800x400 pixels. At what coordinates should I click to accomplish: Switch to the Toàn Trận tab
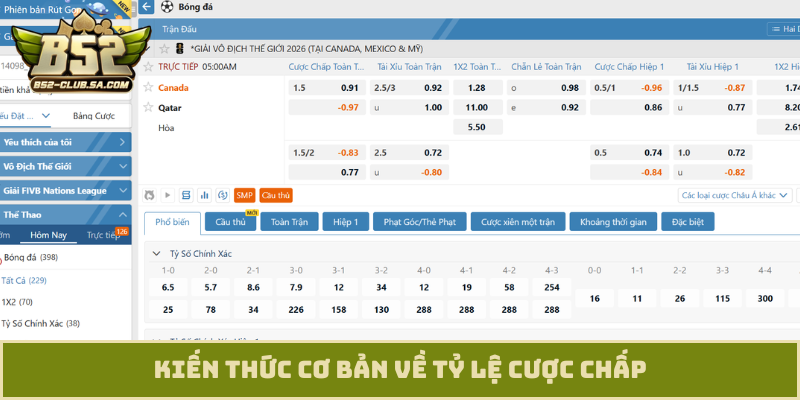coord(289,222)
